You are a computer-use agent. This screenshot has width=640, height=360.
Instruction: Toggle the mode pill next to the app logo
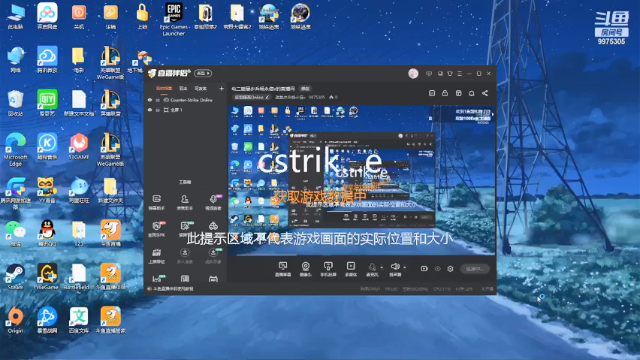(x=203, y=73)
